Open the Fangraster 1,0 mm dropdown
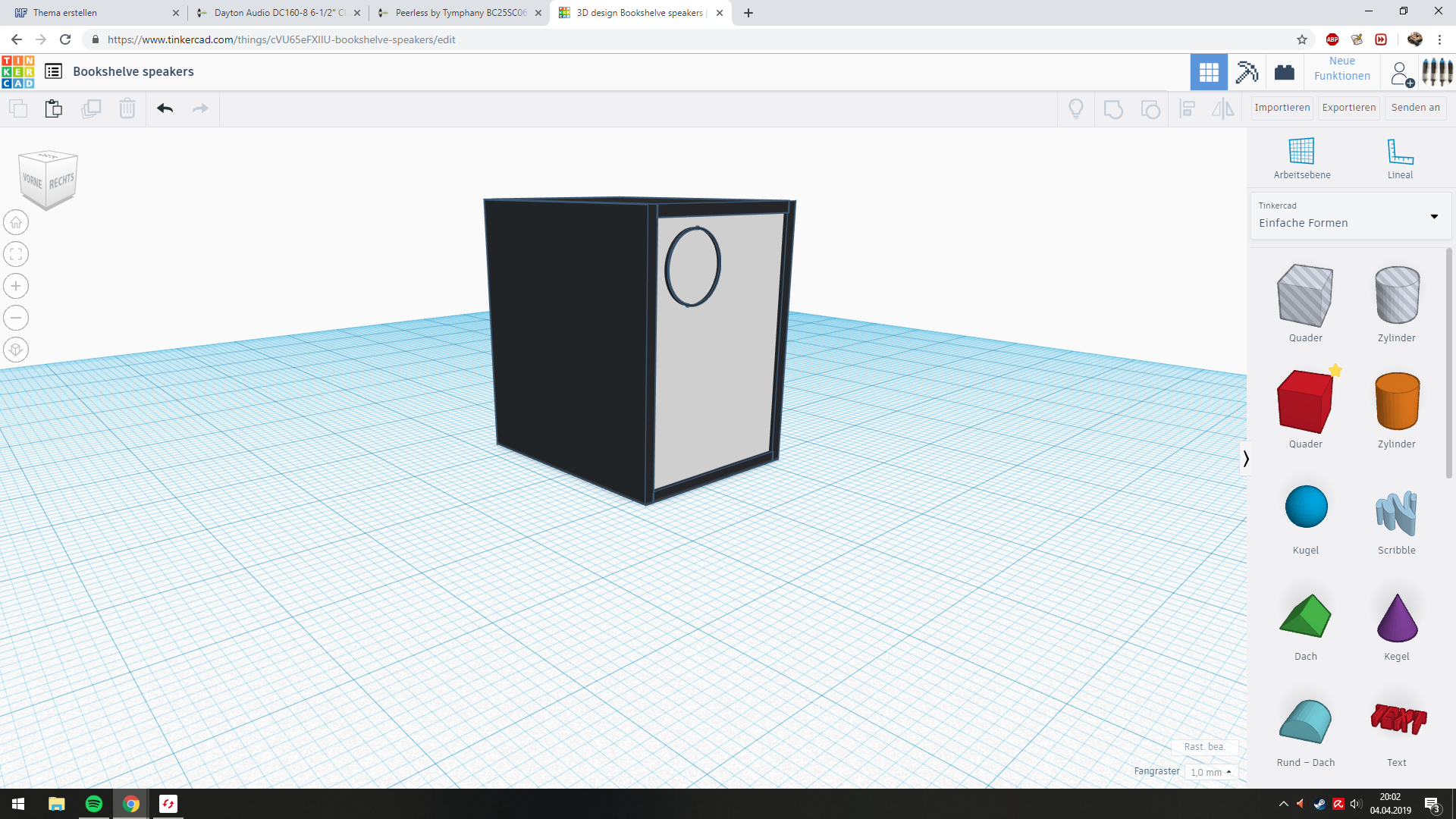1456x819 pixels. pyautogui.click(x=1211, y=772)
